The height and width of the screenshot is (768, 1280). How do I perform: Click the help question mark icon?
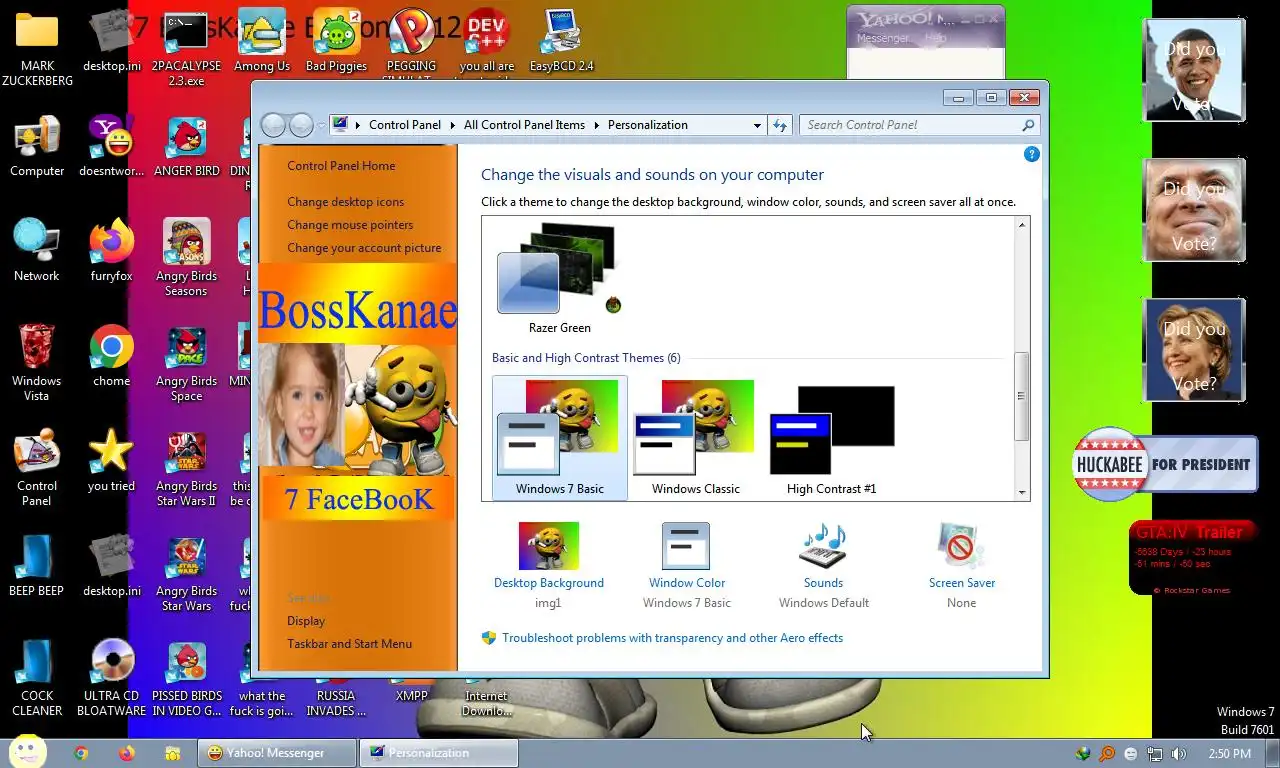[1032, 154]
